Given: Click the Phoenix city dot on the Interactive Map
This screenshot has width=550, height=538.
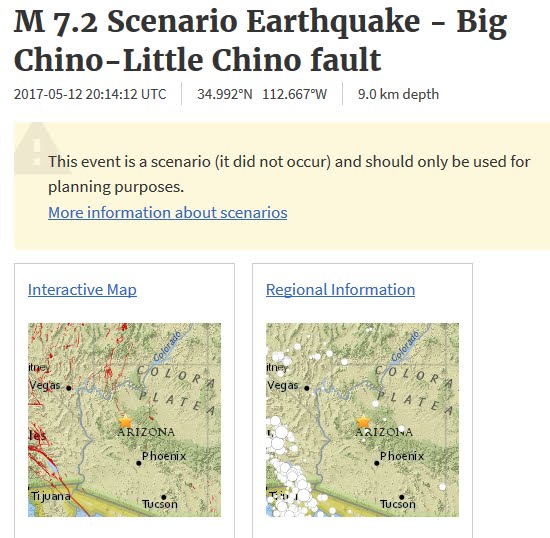Looking at the screenshot, I should [x=139, y=463].
